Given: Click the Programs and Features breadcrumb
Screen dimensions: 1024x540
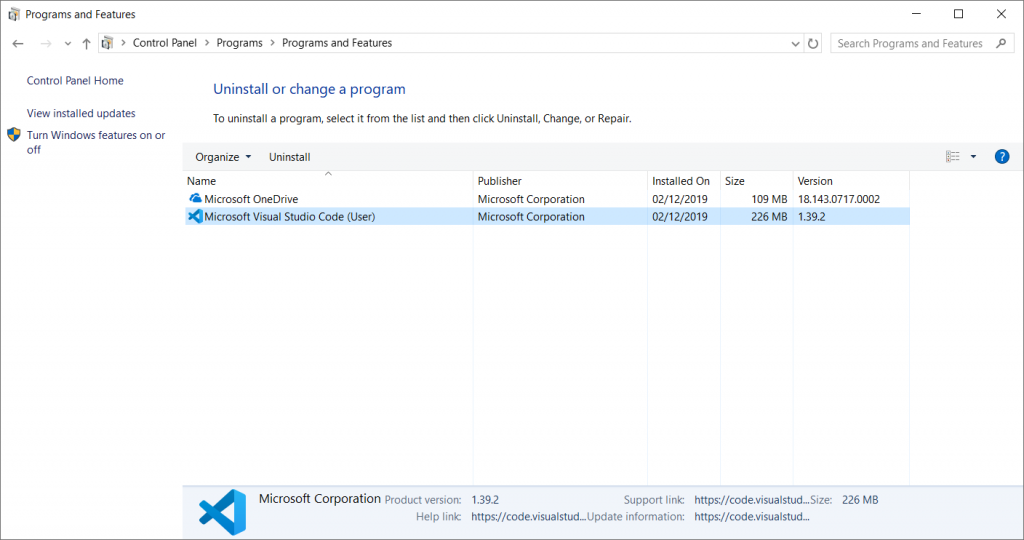Looking at the screenshot, I should 337,43.
